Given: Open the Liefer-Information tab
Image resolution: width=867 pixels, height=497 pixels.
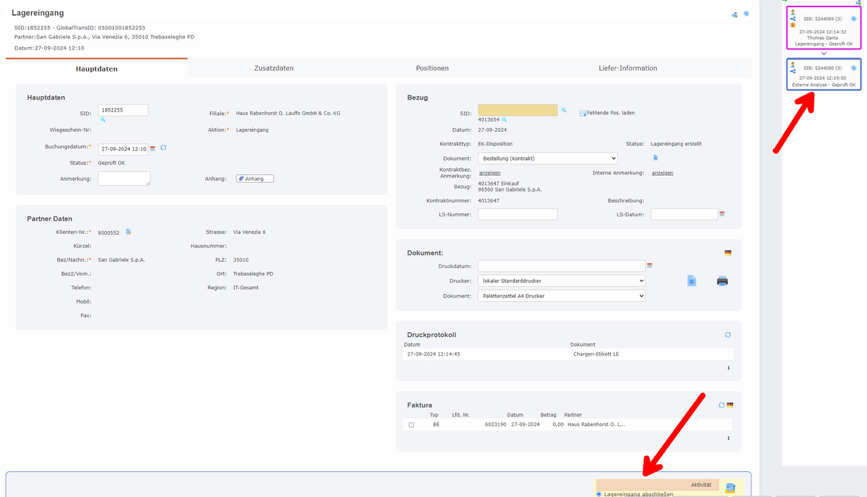Looking at the screenshot, I should [628, 68].
